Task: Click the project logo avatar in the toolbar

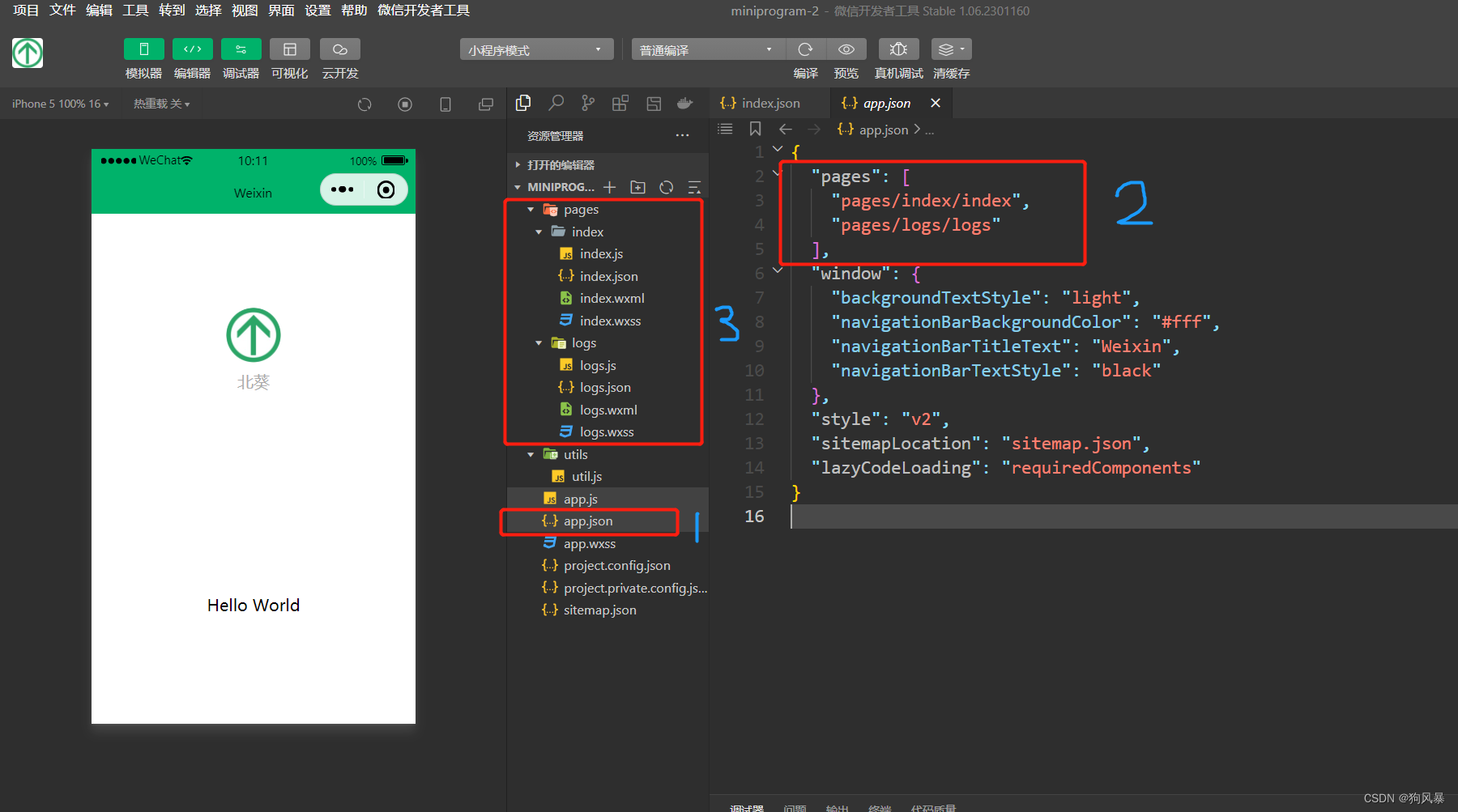Action: pyautogui.click(x=28, y=53)
